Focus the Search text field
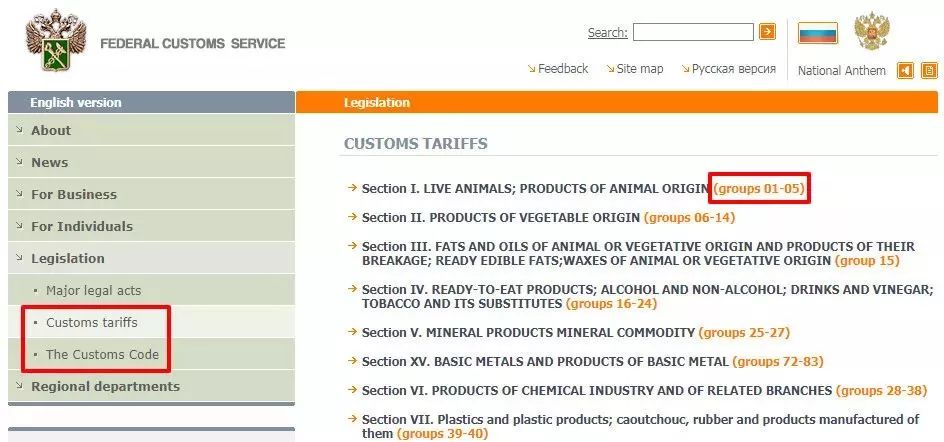This screenshot has height=442, width=944. point(693,32)
